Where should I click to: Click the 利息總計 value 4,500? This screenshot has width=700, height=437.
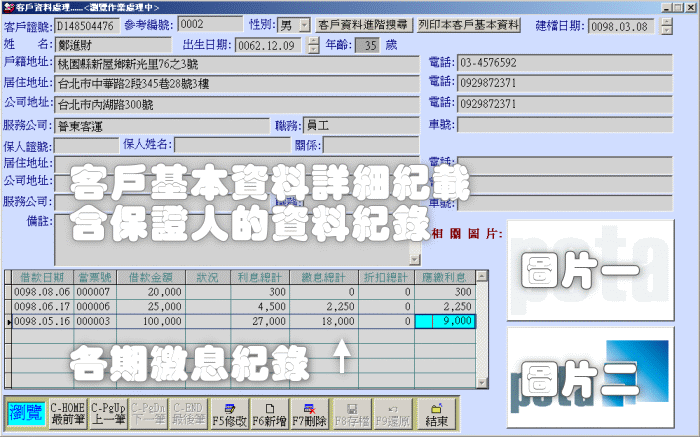[x=260, y=307]
